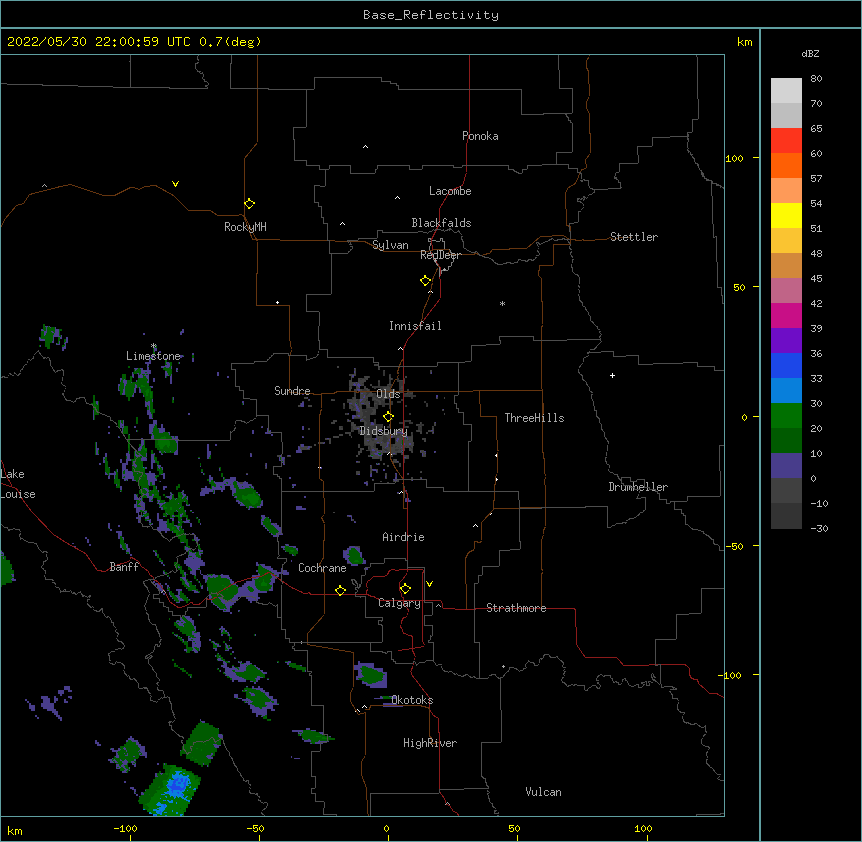Viewport: 862px width, 842px height.
Task: Click the yellow 54 dBZ legend swatch
Action: coord(786,215)
